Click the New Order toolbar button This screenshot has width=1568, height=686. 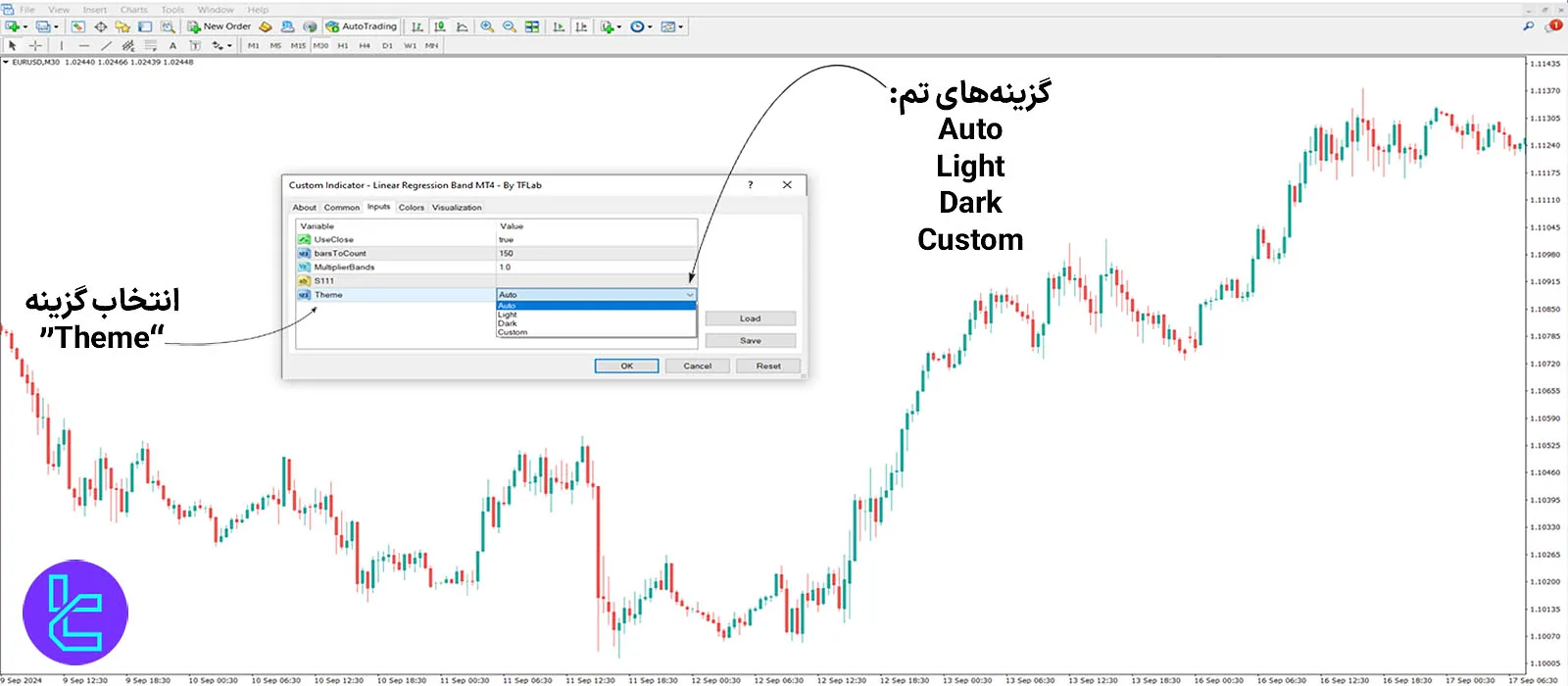[220, 26]
